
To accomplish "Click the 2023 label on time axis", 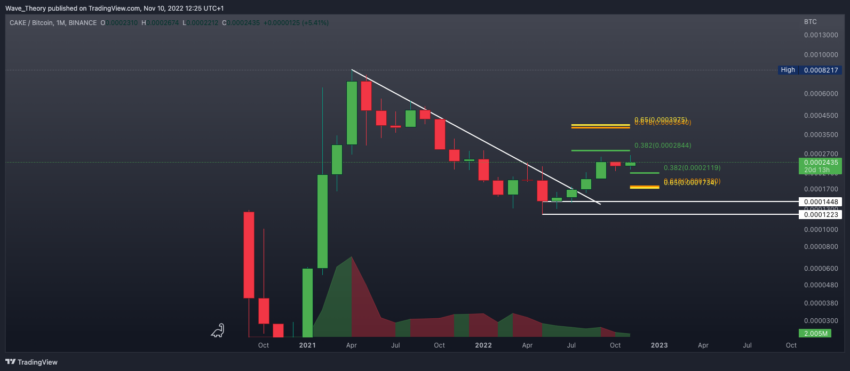I will click(x=659, y=345).
